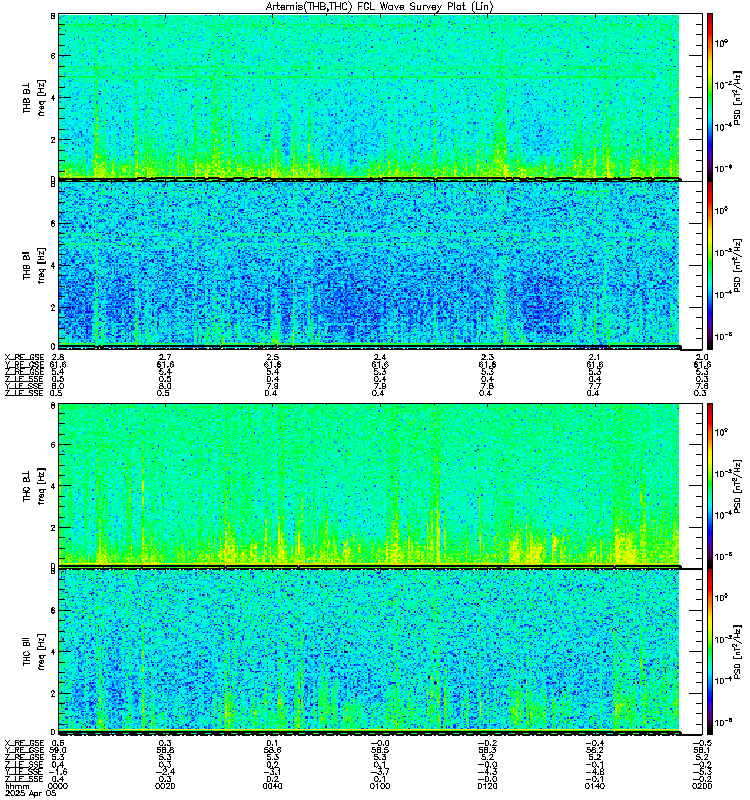Click the THC Y_RE_GSE value '58.5'
The height and width of the screenshot is (800, 750).
coord(380,750)
